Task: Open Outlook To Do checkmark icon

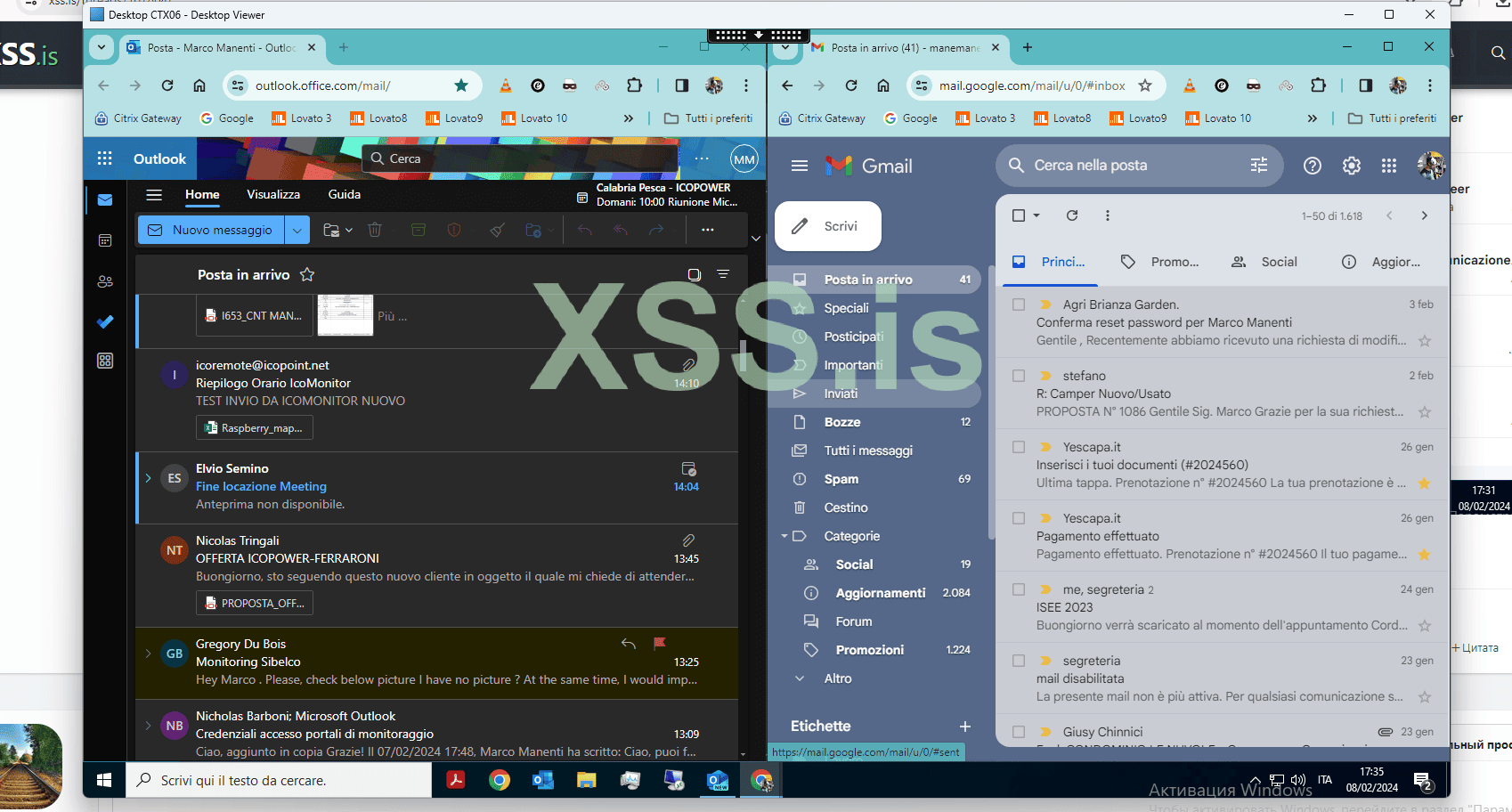Action: coord(105,321)
